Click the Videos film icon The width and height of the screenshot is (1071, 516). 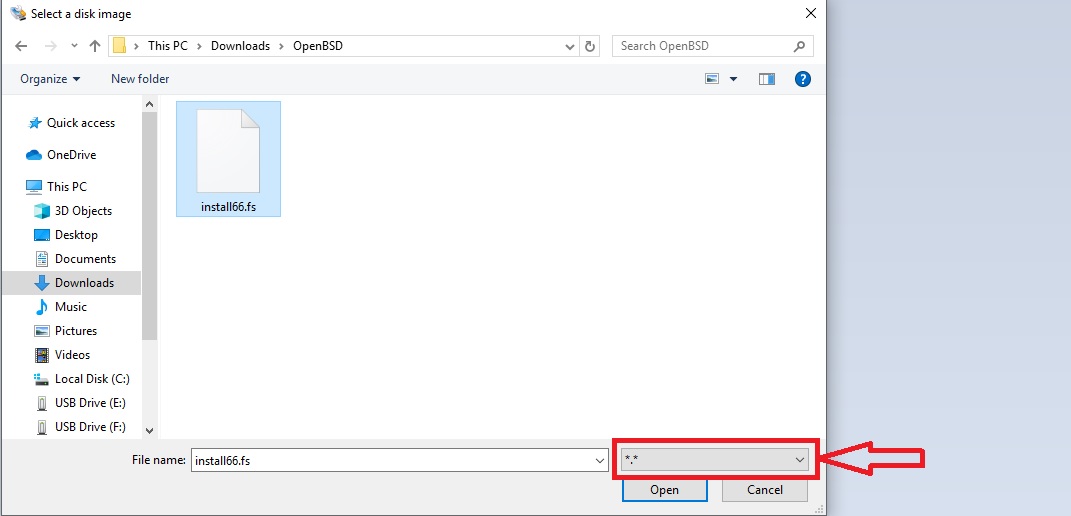click(42, 355)
